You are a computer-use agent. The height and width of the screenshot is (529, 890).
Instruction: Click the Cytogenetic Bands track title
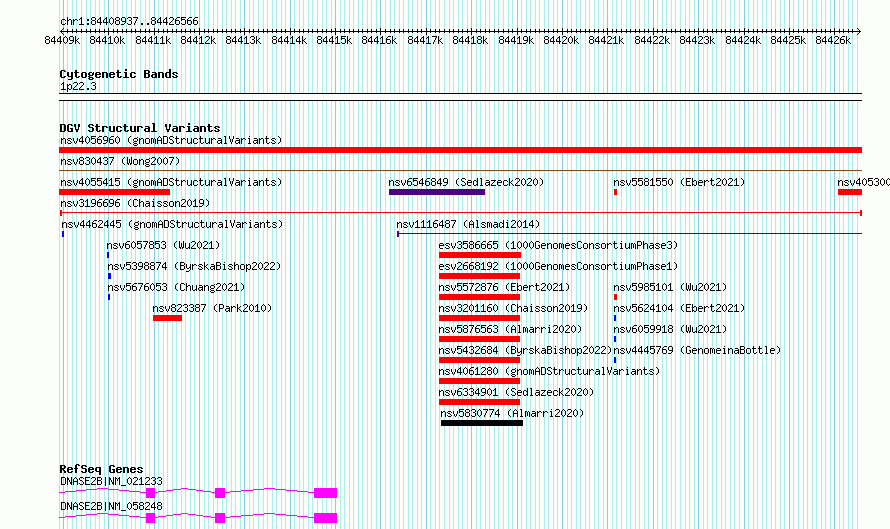pos(119,74)
